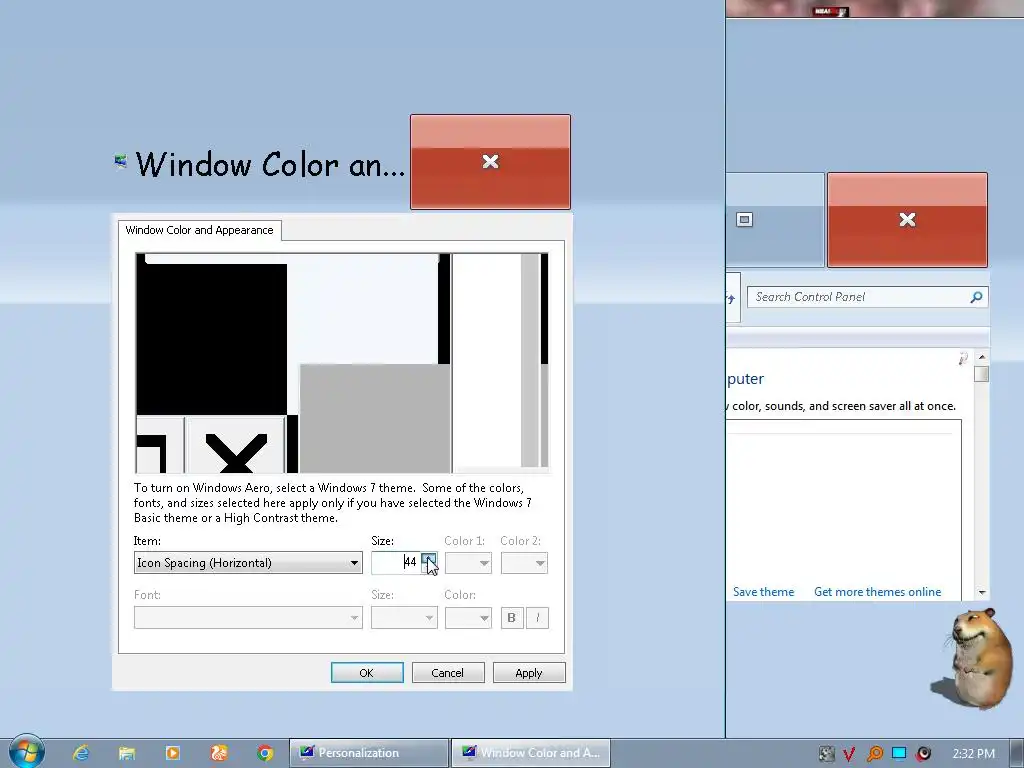Screen dimensions: 1024x768
Task: Click the appearance preview thumbnail area
Action: tap(342, 362)
